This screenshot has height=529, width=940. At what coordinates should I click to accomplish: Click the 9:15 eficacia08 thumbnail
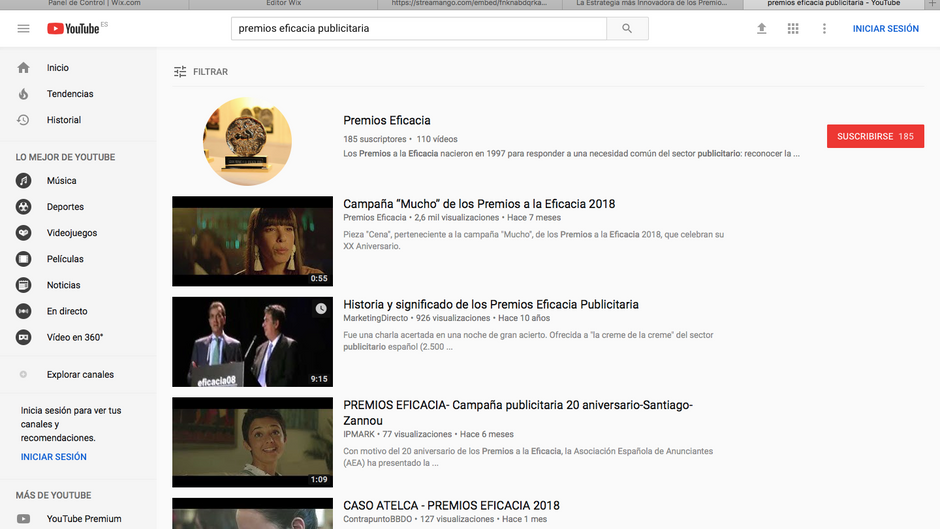coord(252,342)
